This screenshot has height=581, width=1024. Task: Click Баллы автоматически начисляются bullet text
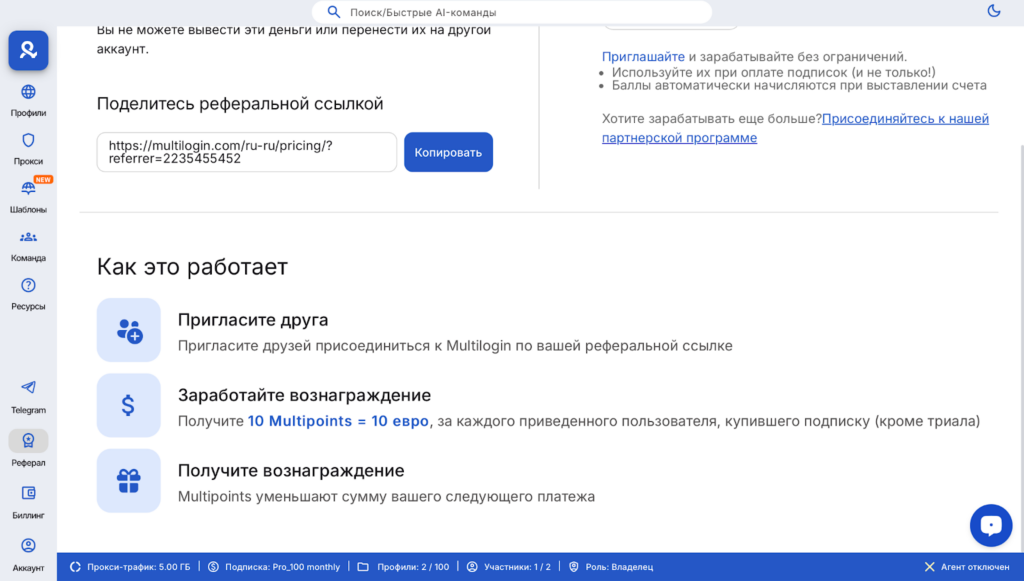(799, 86)
